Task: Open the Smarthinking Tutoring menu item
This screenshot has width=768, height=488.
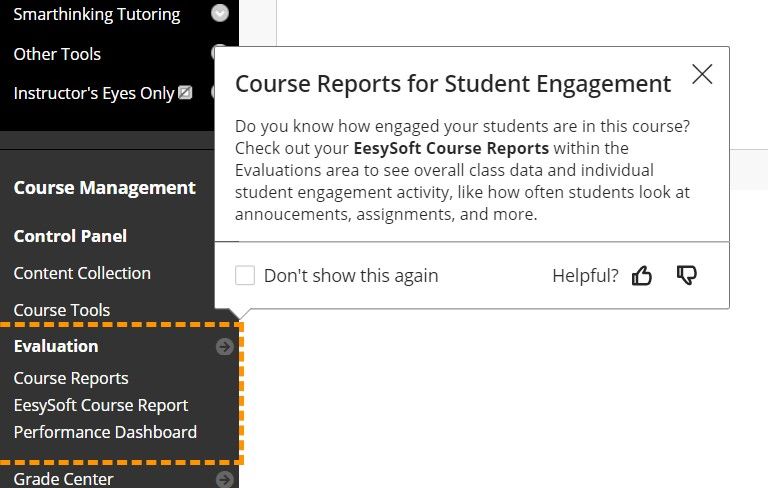Action: [x=96, y=14]
